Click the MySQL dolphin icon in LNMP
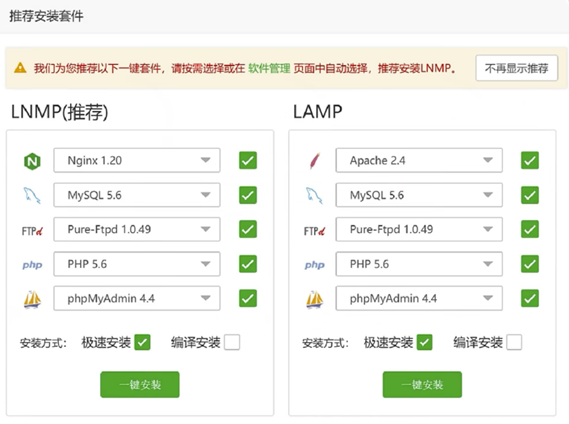This screenshot has width=569, height=424. point(32,195)
